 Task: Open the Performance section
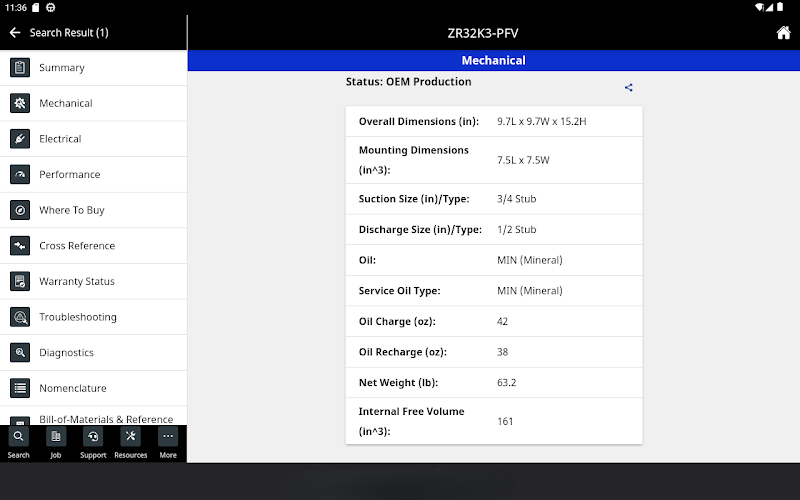click(x=93, y=174)
